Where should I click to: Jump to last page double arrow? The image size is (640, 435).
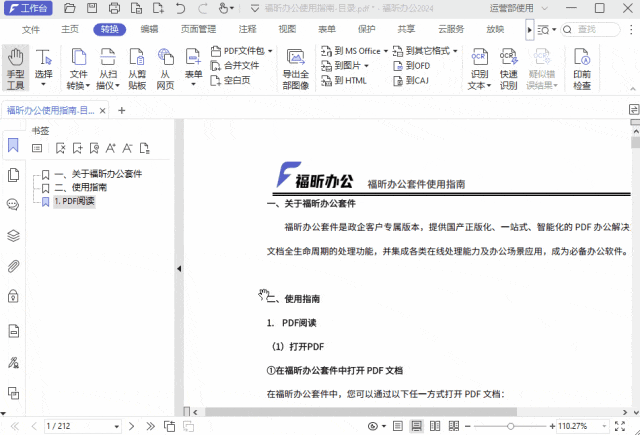(150, 426)
